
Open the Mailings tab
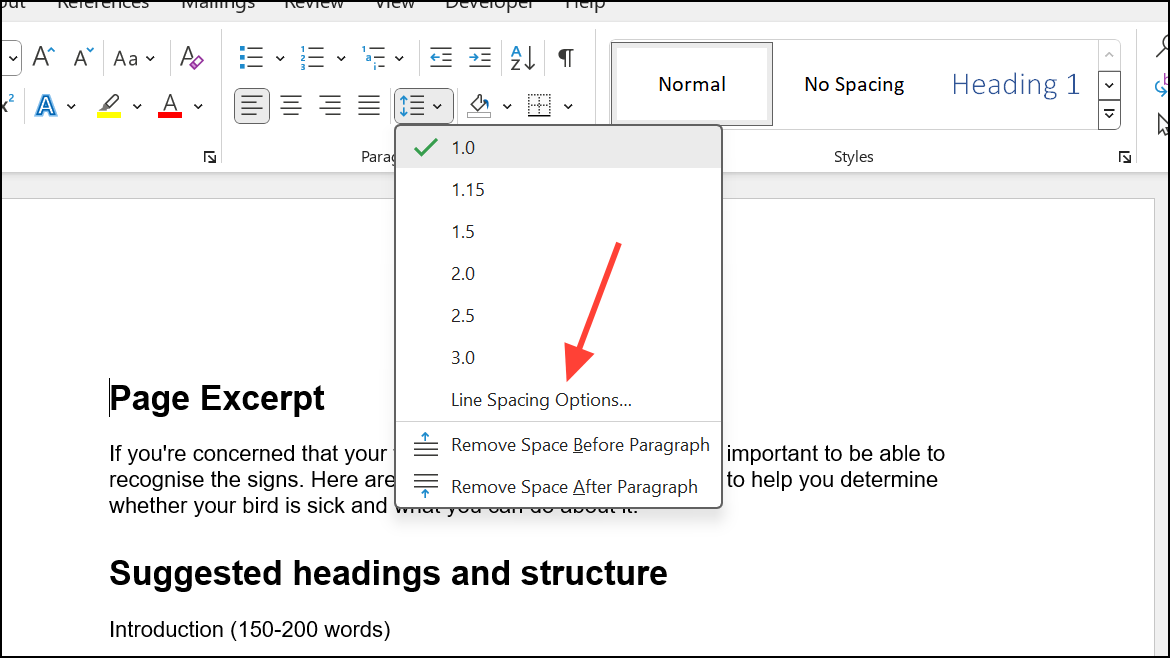click(x=217, y=6)
